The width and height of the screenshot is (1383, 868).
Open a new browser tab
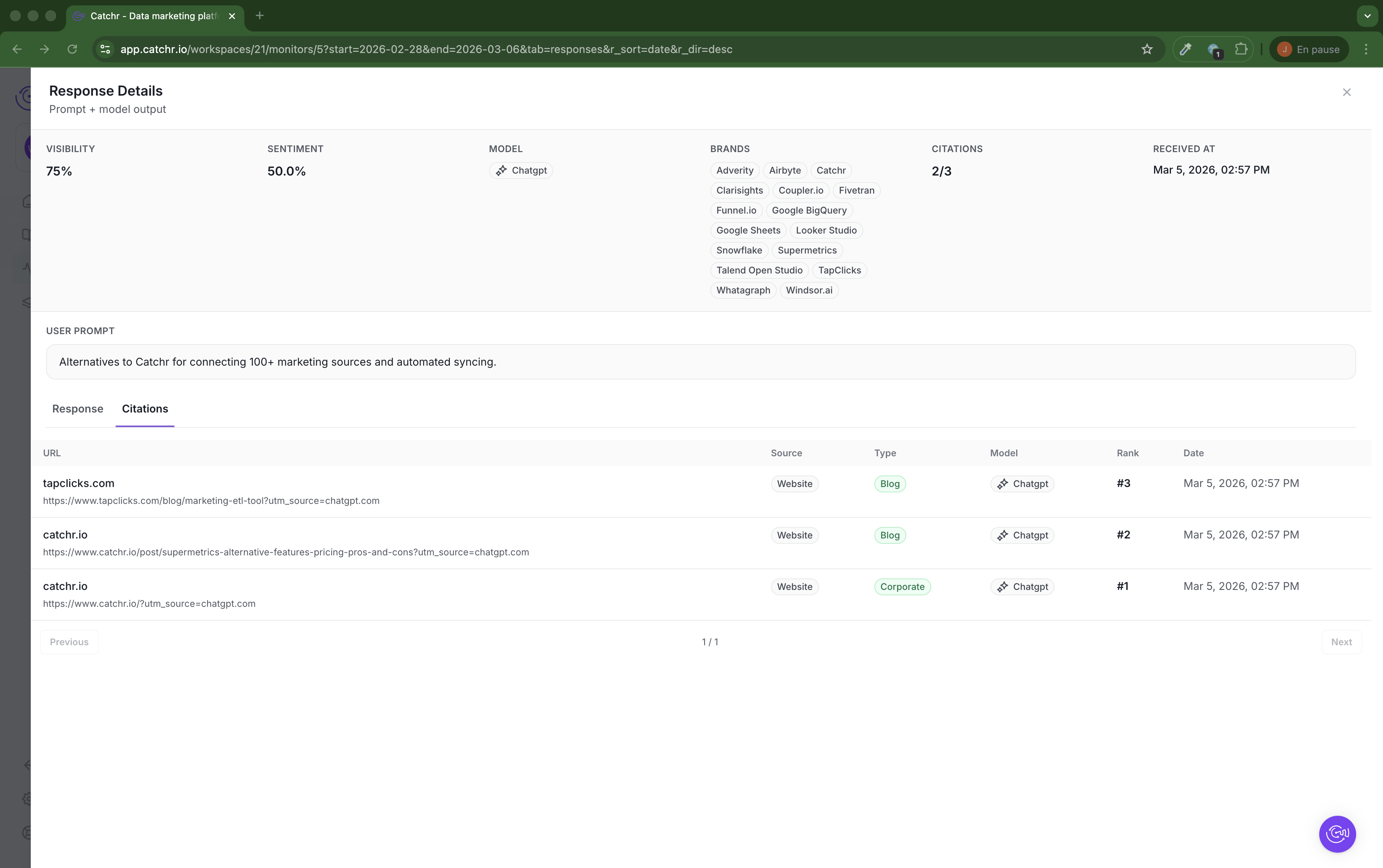(x=259, y=15)
